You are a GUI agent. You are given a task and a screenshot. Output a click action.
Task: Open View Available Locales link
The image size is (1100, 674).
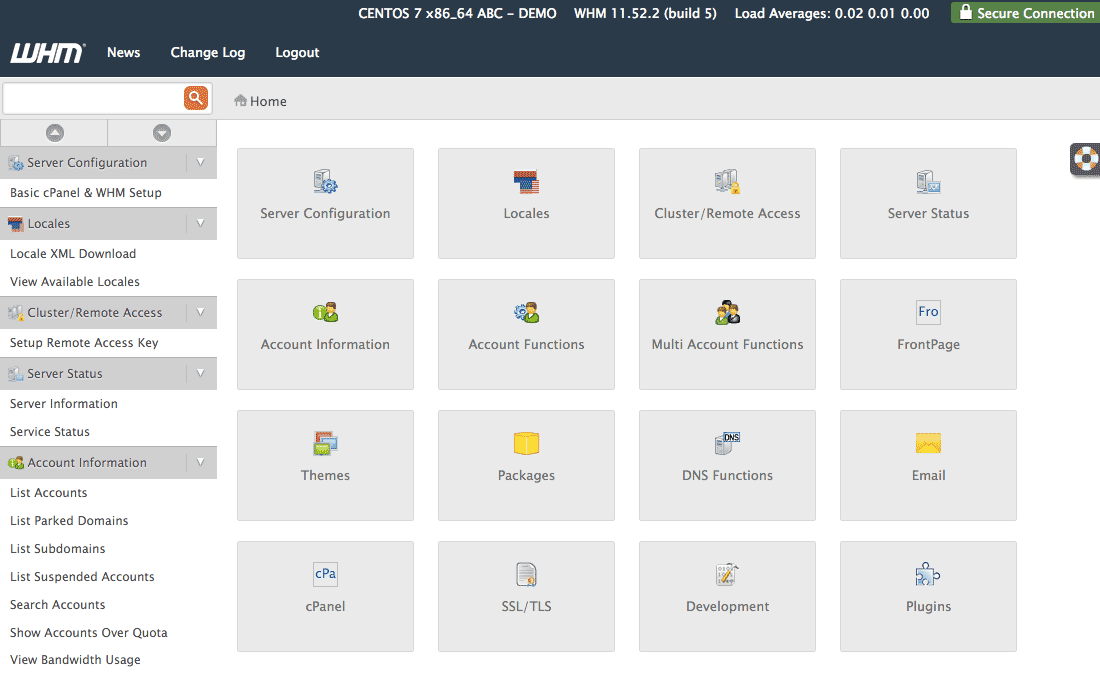(74, 282)
